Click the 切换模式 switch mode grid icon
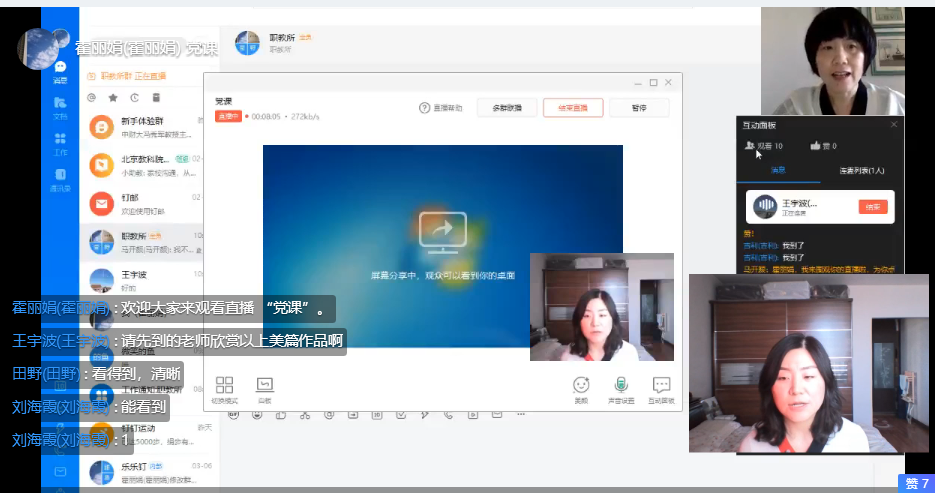 tap(224, 385)
